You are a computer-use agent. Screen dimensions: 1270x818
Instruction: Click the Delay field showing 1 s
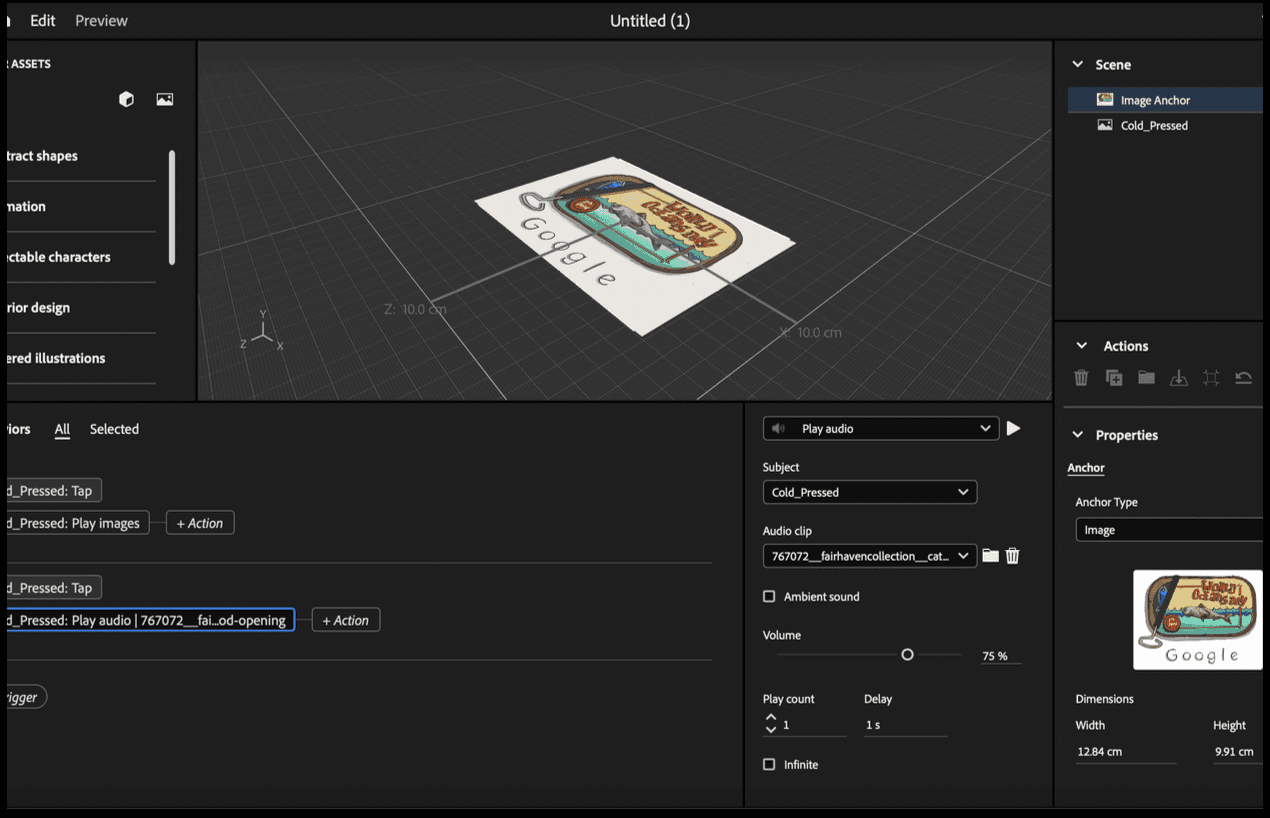[x=906, y=725]
